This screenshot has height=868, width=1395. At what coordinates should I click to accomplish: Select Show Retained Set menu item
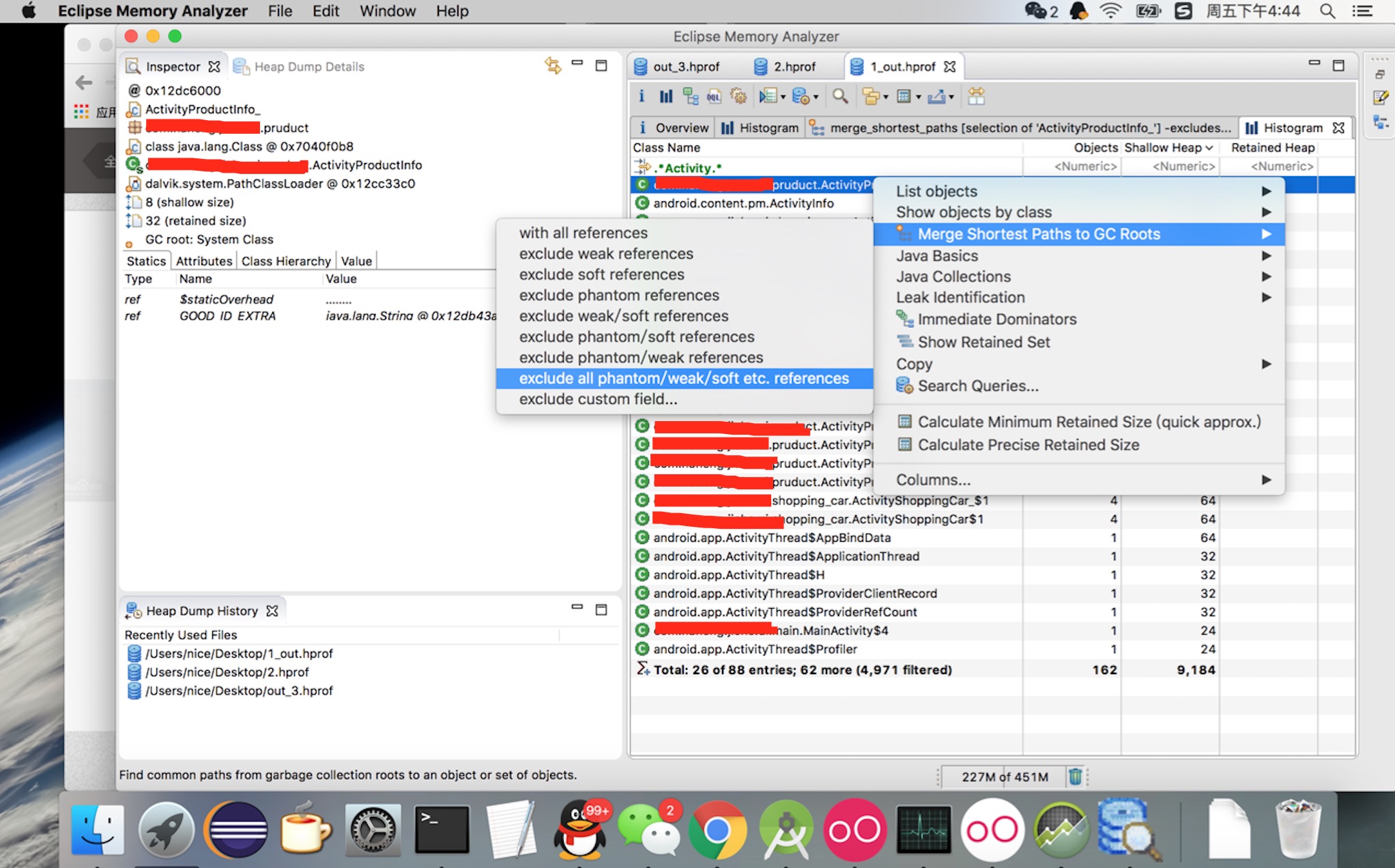(x=1079, y=342)
